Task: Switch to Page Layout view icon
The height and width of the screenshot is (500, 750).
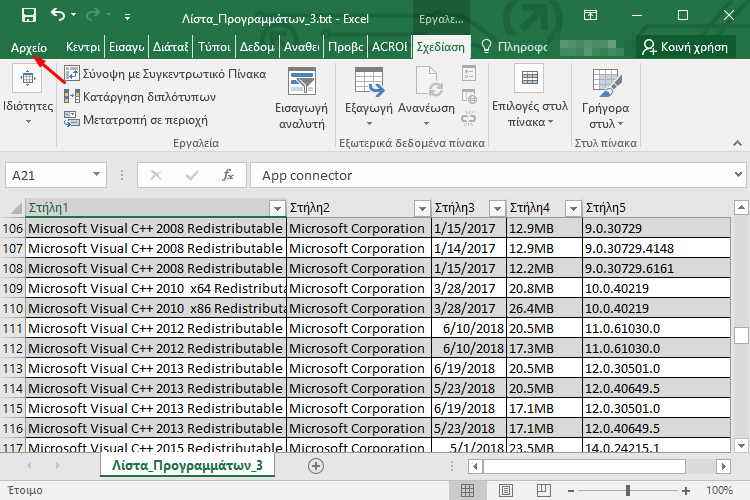Action: 506,490
